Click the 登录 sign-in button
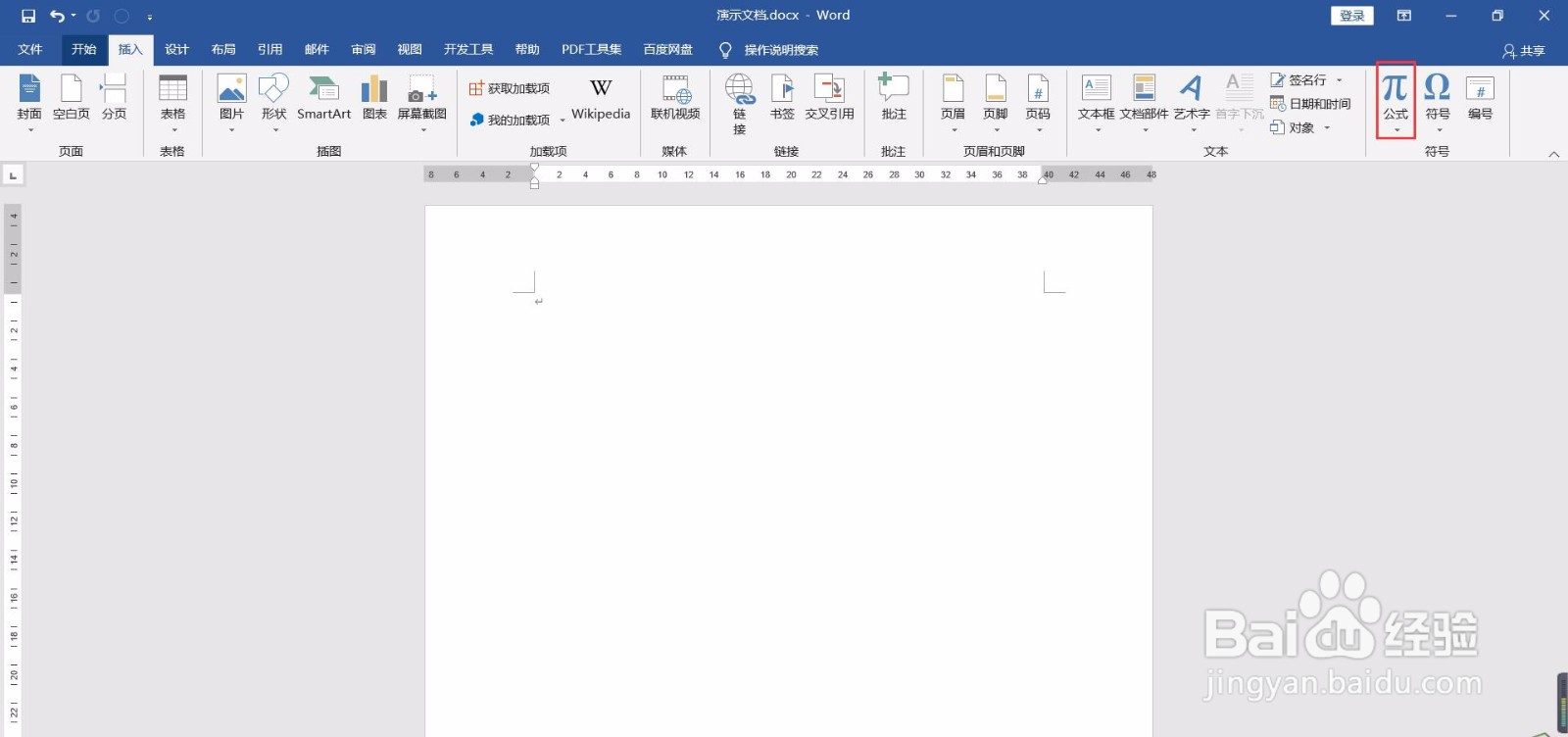 1352,16
